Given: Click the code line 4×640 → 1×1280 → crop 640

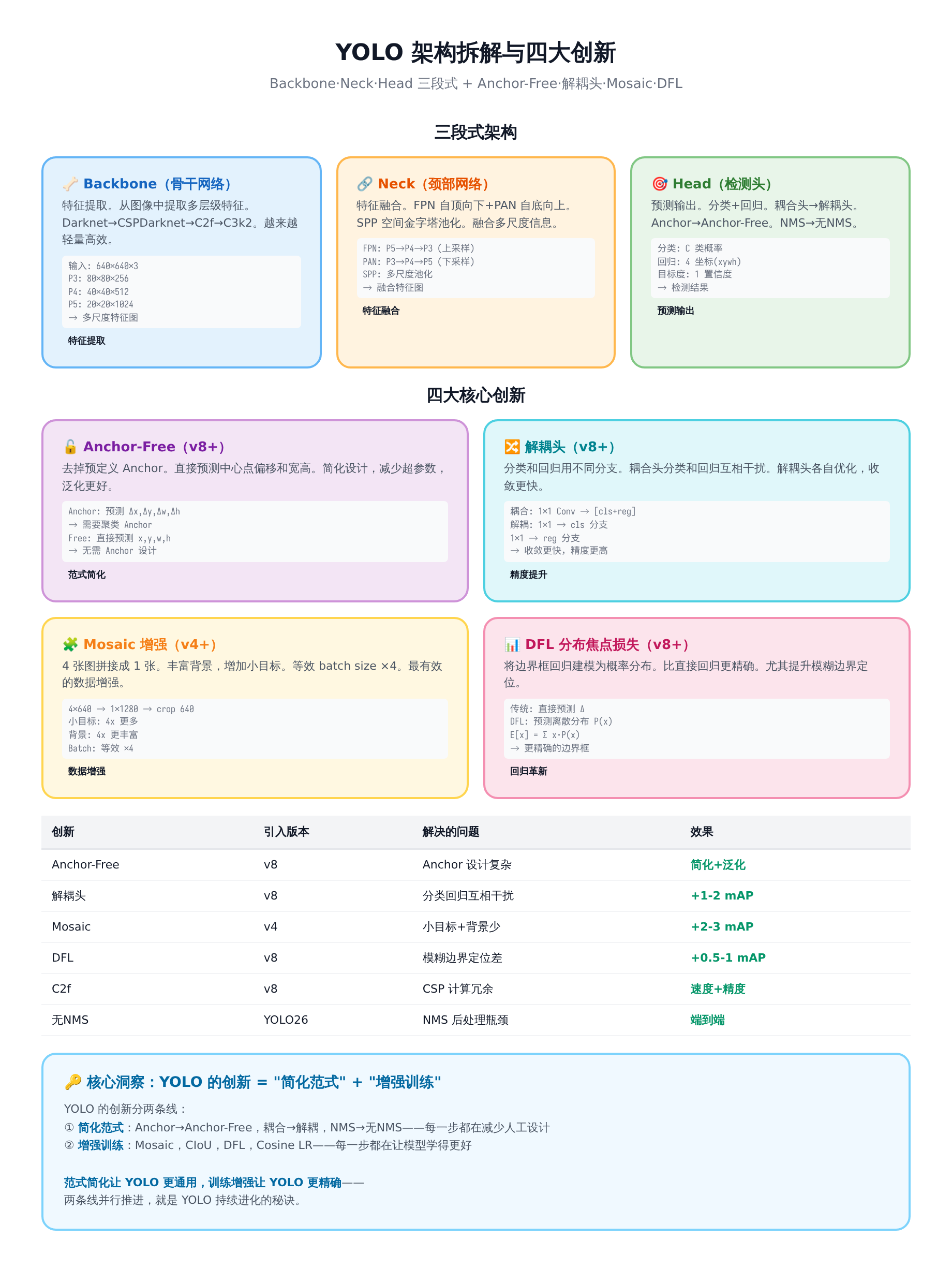Looking at the screenshot, I should coord(131,709).
